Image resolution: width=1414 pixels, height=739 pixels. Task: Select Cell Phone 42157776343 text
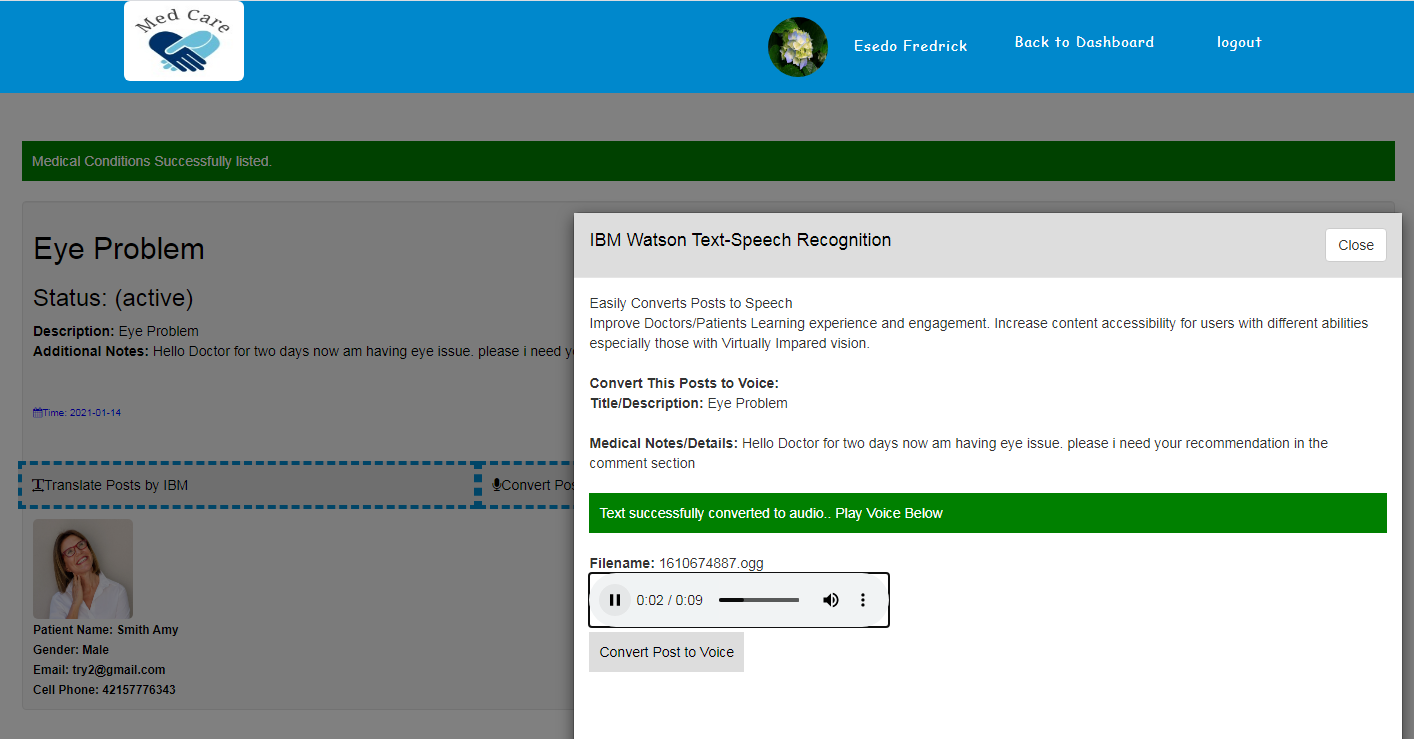pyautogui.click(x=104, y=690)
